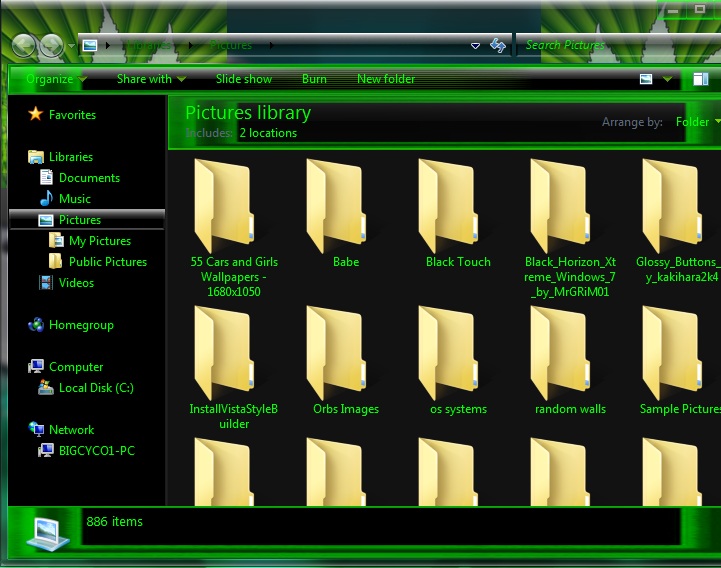Expand the arrow after Pictures in address bar
The image size is (721, 568).
(271, 45)
